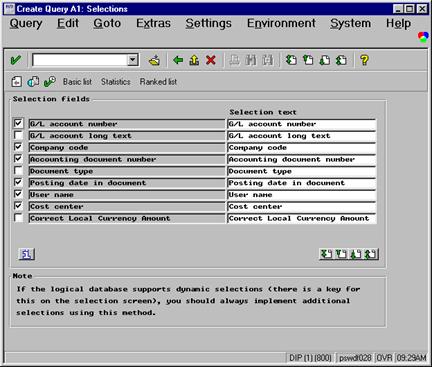Click the next screen icon beside Basic list
Screen dimensions: 432x367
33,82
